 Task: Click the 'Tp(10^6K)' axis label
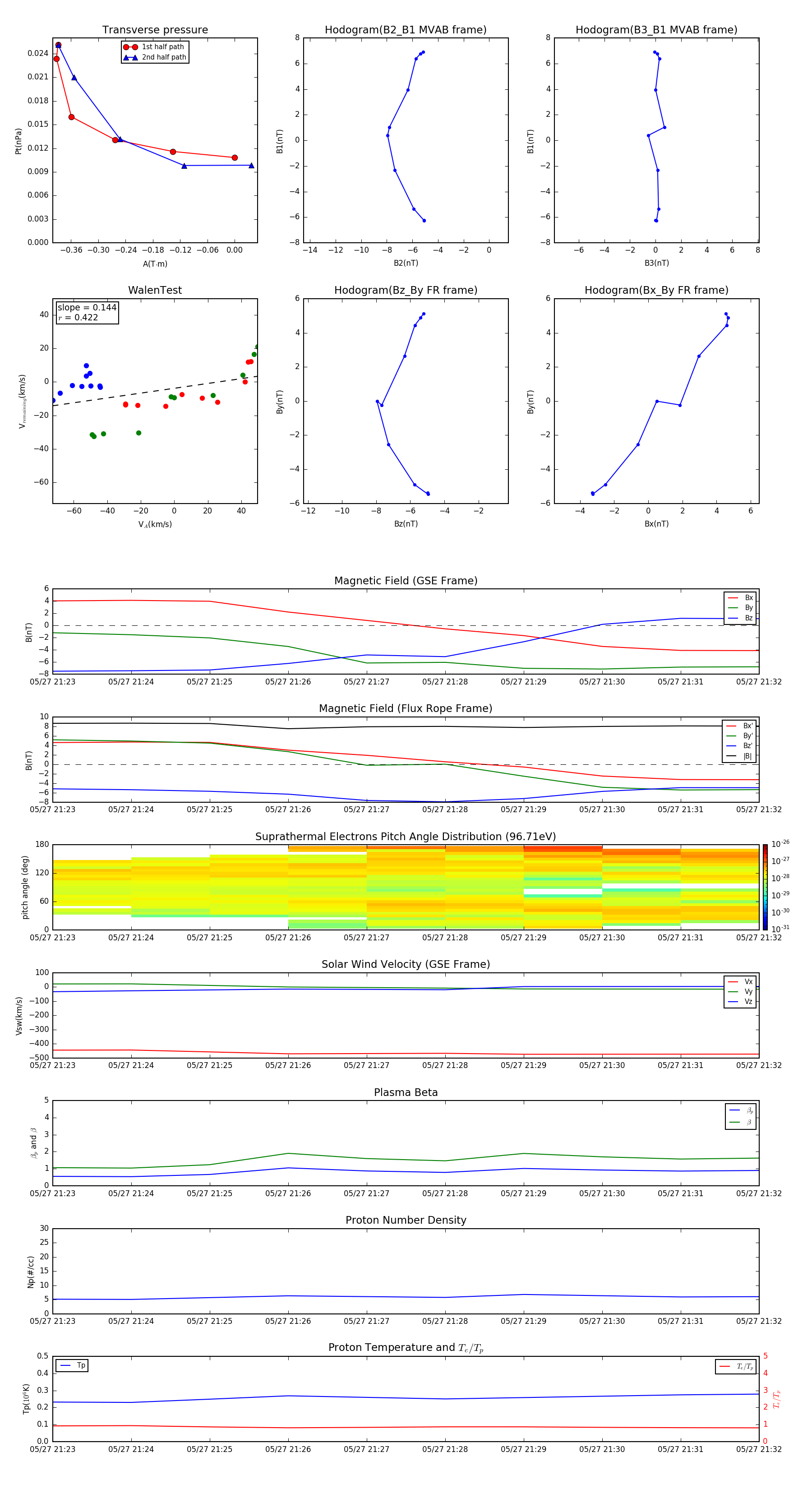26,1399
